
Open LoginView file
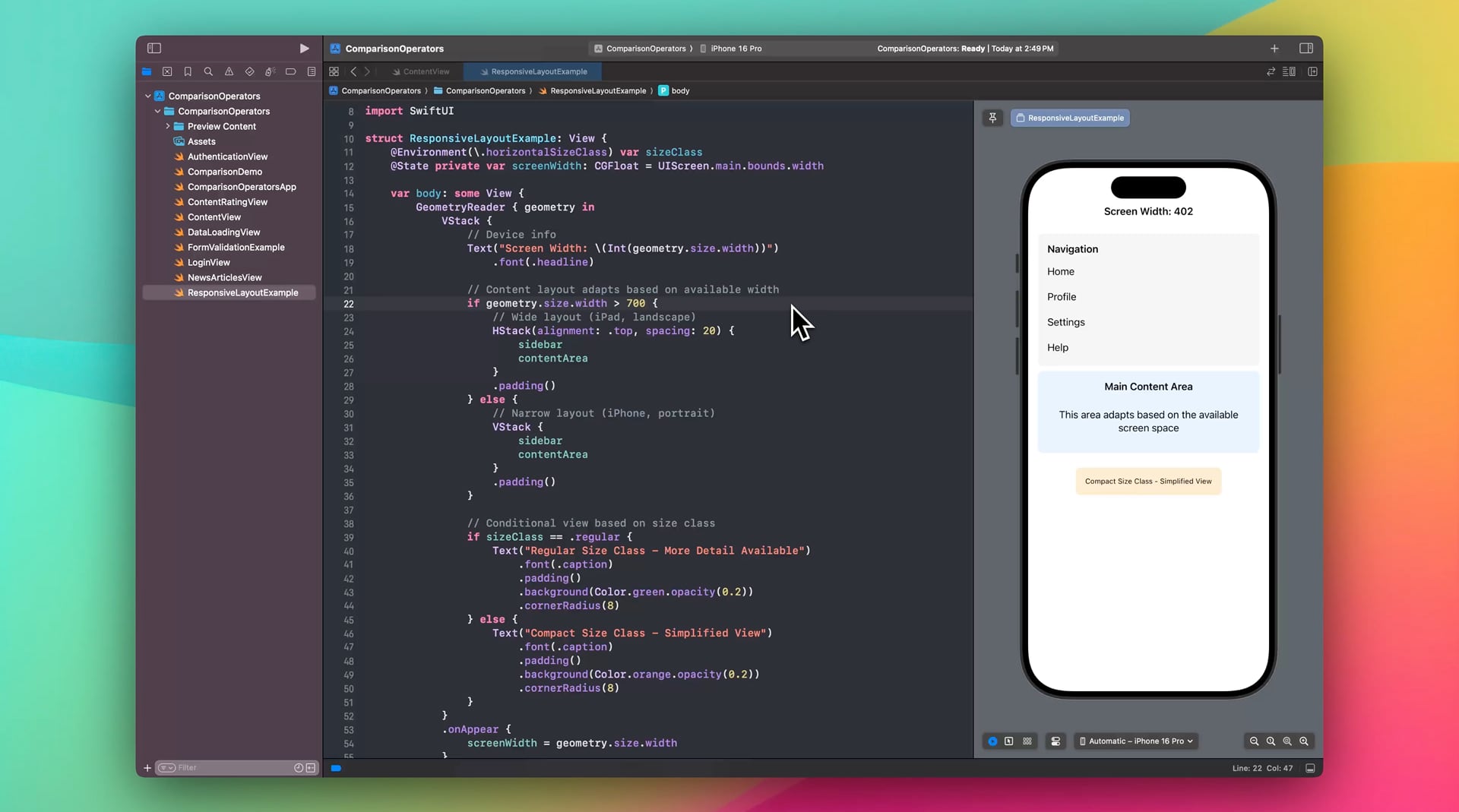(209, 263)
